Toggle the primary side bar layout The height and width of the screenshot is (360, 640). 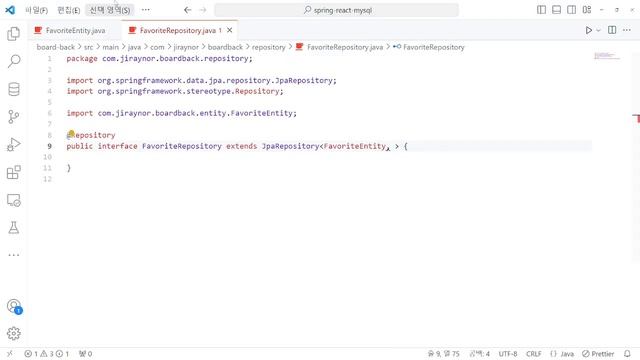click(541, 10)
